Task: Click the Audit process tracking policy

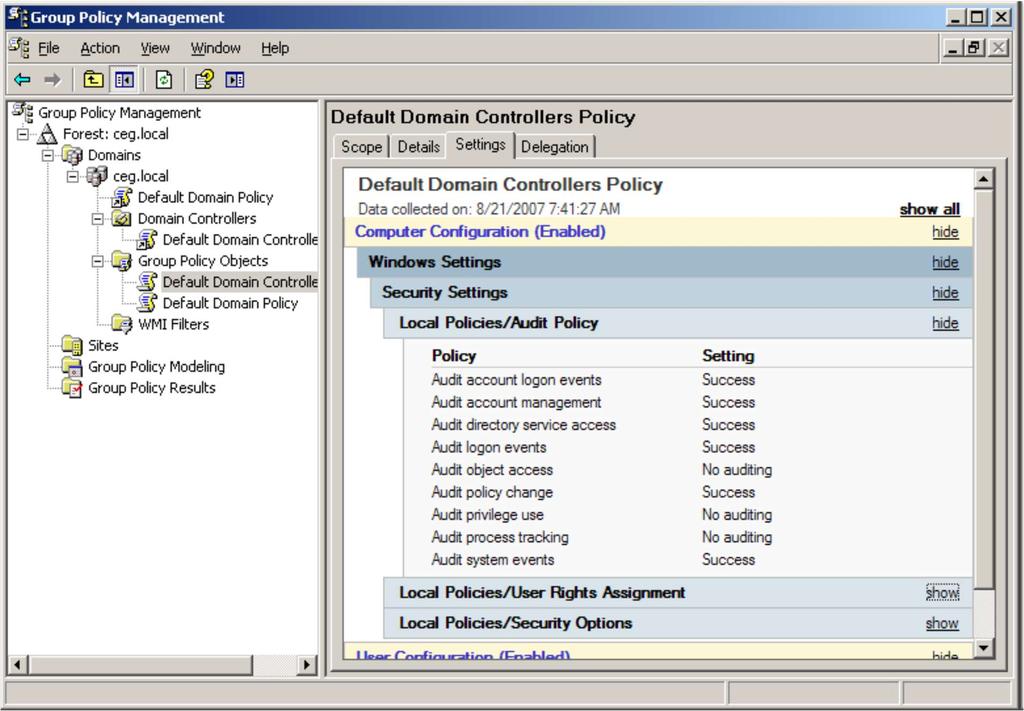Action: click(x=500, y=537)
